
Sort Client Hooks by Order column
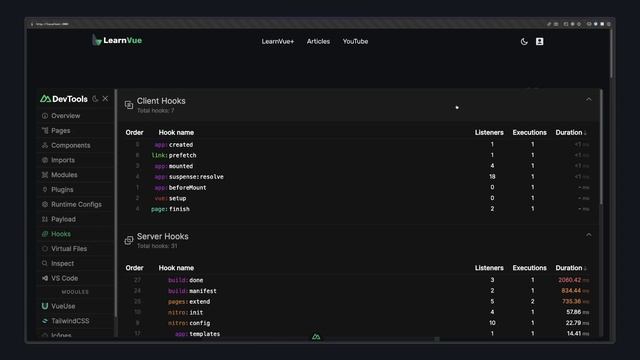click(134, 133)
